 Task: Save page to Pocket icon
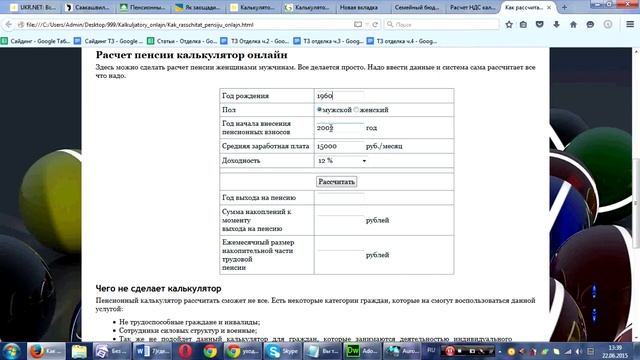point(540,24)
